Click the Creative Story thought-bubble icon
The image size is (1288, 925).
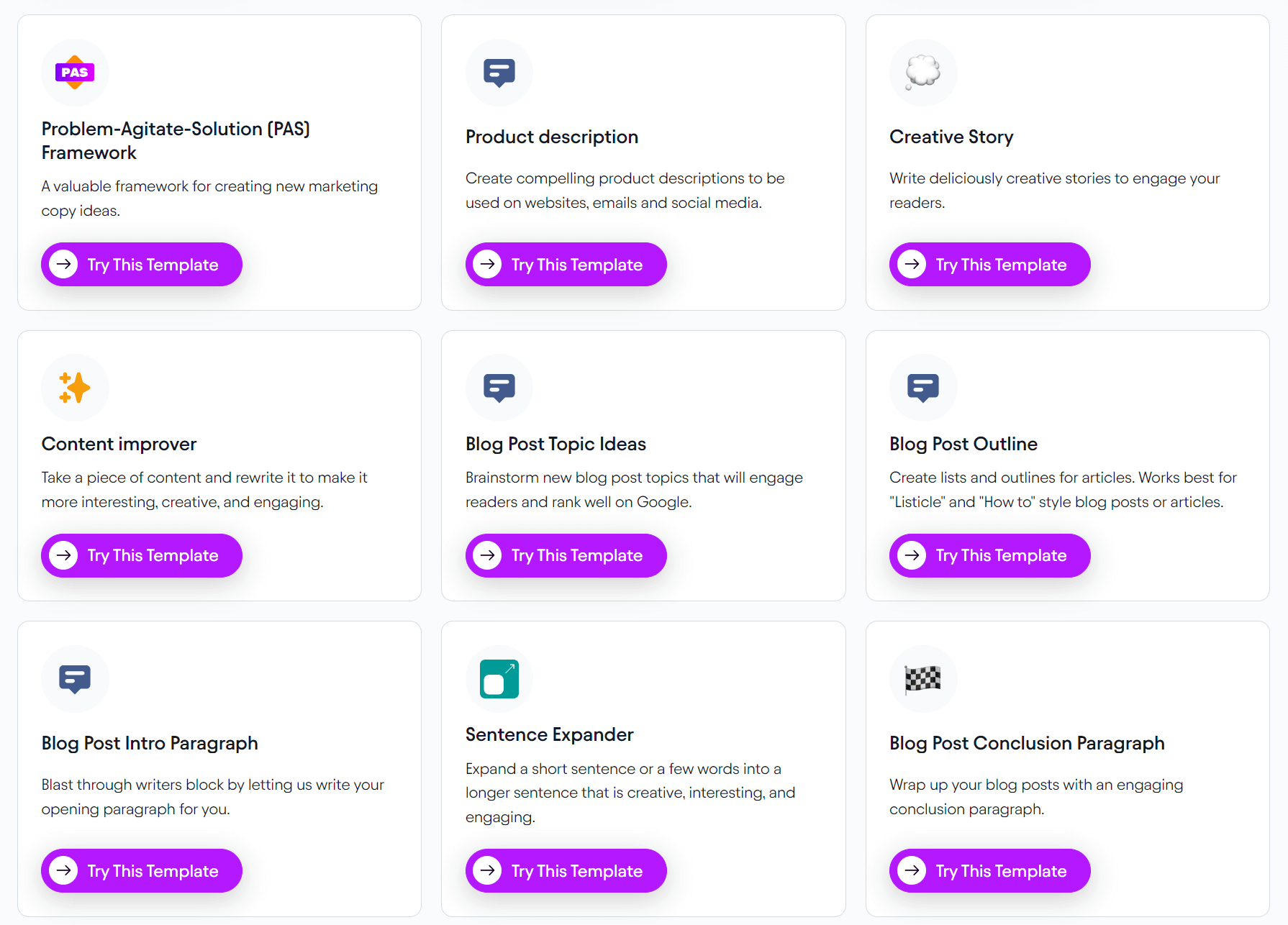pos(923,72)
